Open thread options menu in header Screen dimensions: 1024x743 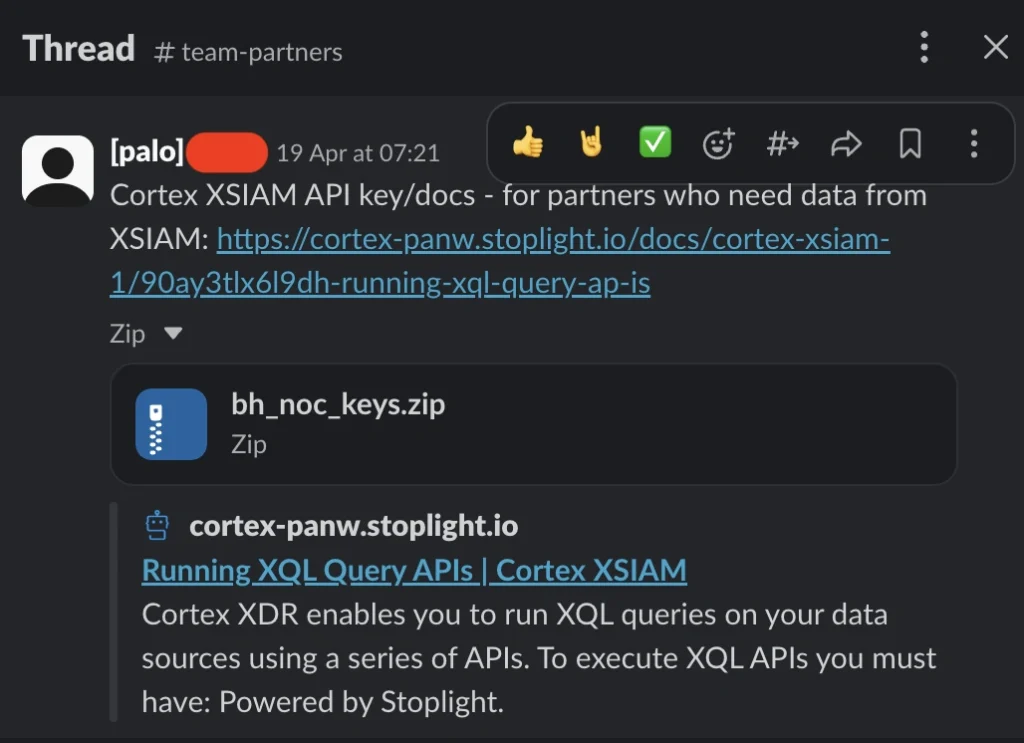click(924, 47)
